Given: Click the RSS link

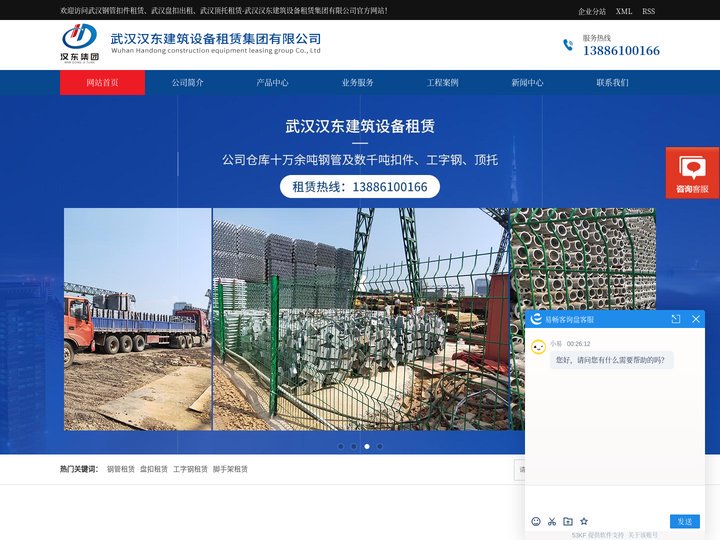Looking at the screenshot, I should (x=648, y=11).
